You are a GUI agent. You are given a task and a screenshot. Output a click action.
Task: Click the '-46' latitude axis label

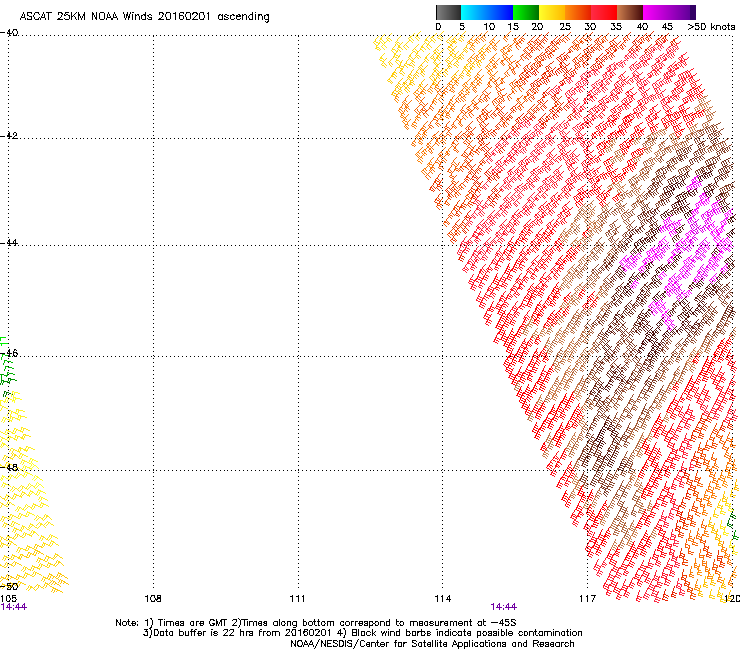(x=9, y=353)
